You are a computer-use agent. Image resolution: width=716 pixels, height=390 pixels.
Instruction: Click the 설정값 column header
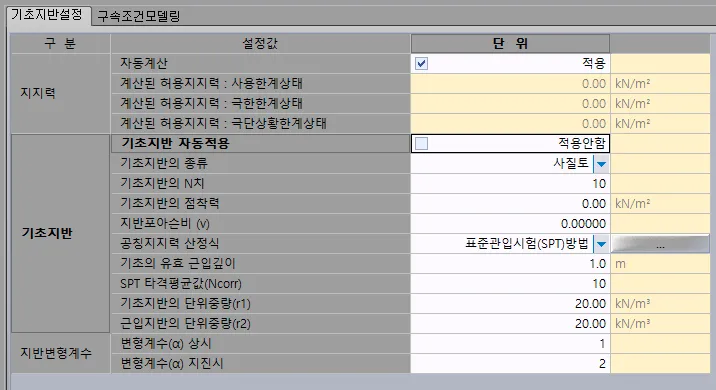tap(260, 43)
